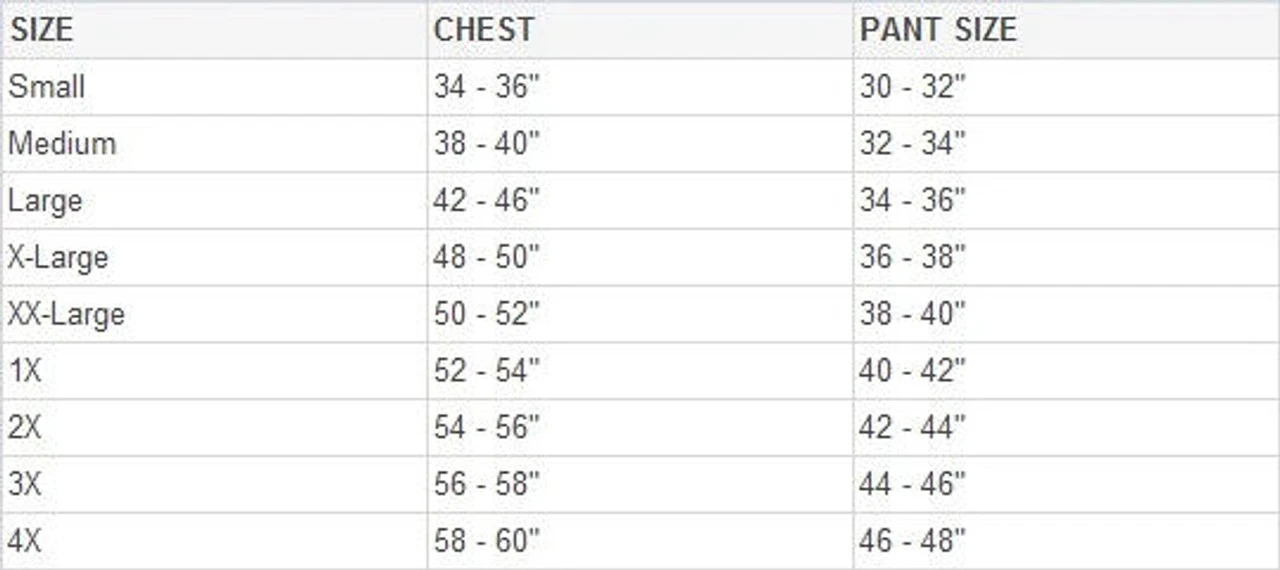Select pant size 36 - 38" for X-Large
Image resolution: width=1280 pixels, height=570 pixels.
point(912,258)
